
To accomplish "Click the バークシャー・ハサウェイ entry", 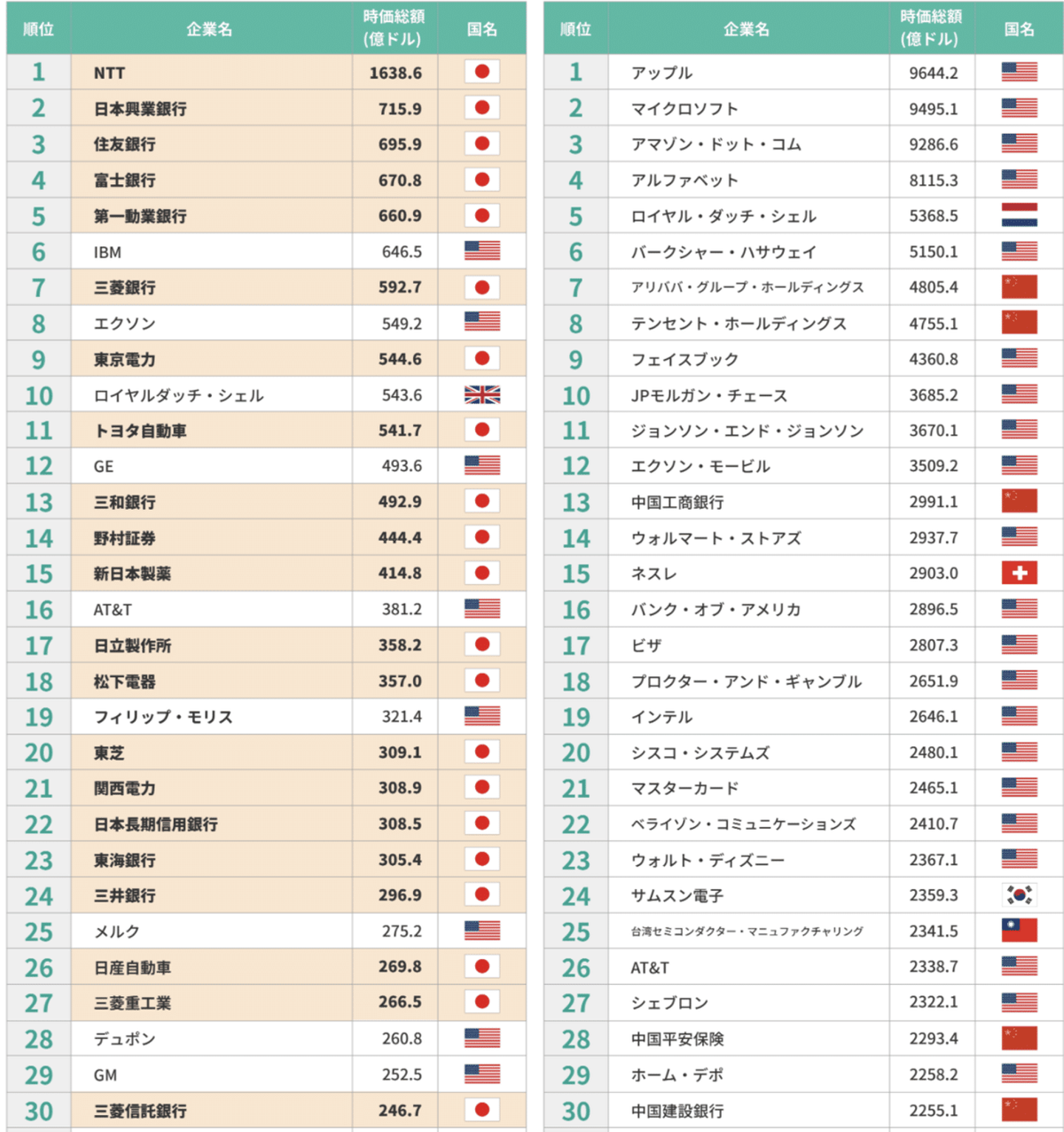I will [x=723, y=252].
